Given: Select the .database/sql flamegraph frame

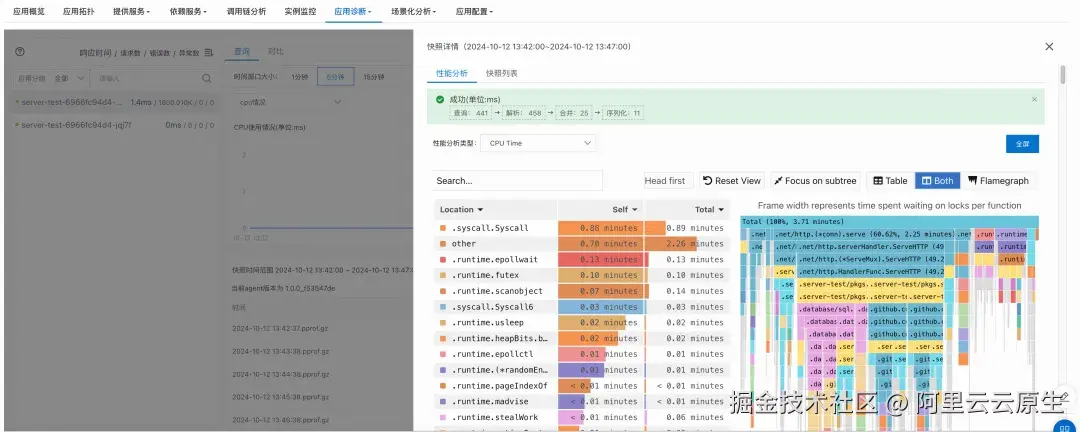Looking at the screenshot, I should coord(827,309).
